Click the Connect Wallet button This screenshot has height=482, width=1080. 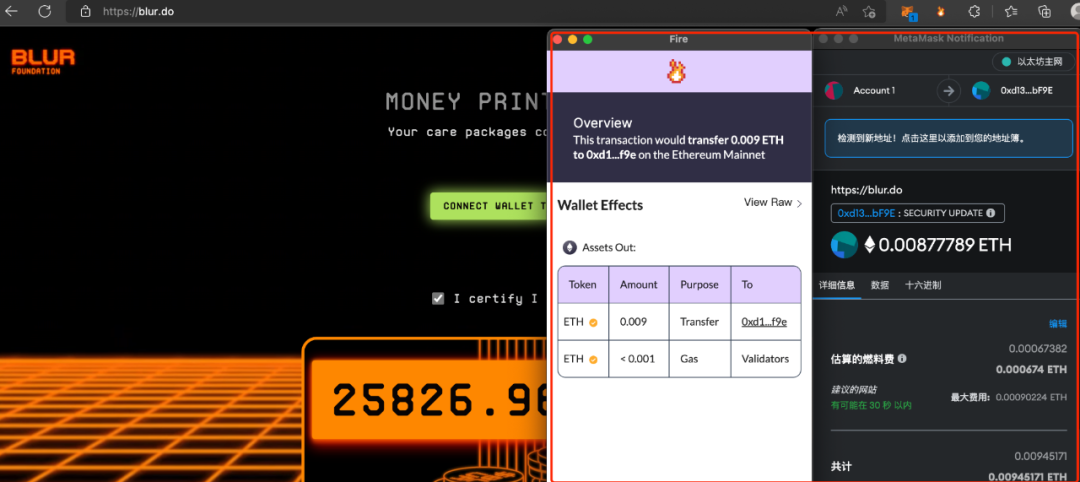(x=490, y=206)
